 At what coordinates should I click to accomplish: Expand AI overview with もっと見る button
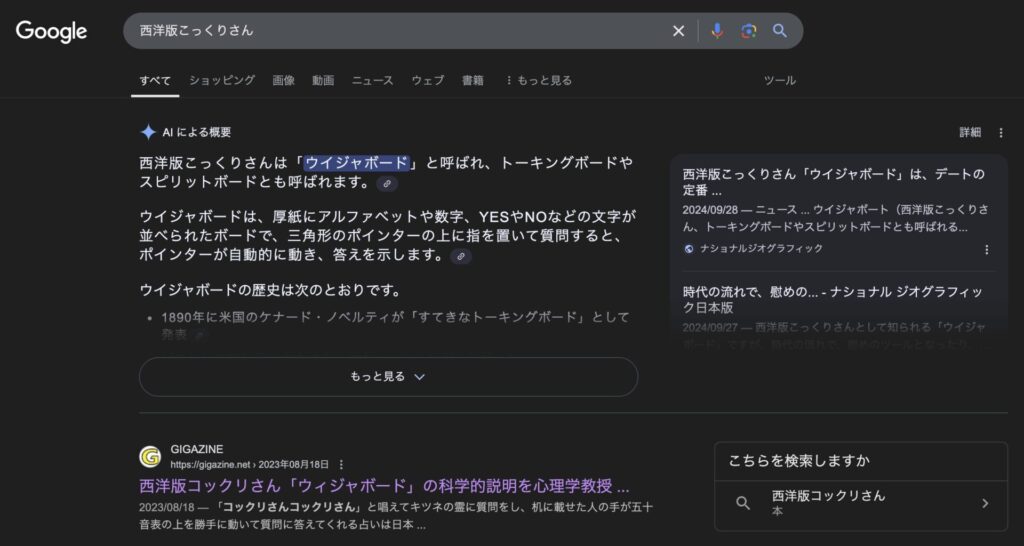point(388,377)
